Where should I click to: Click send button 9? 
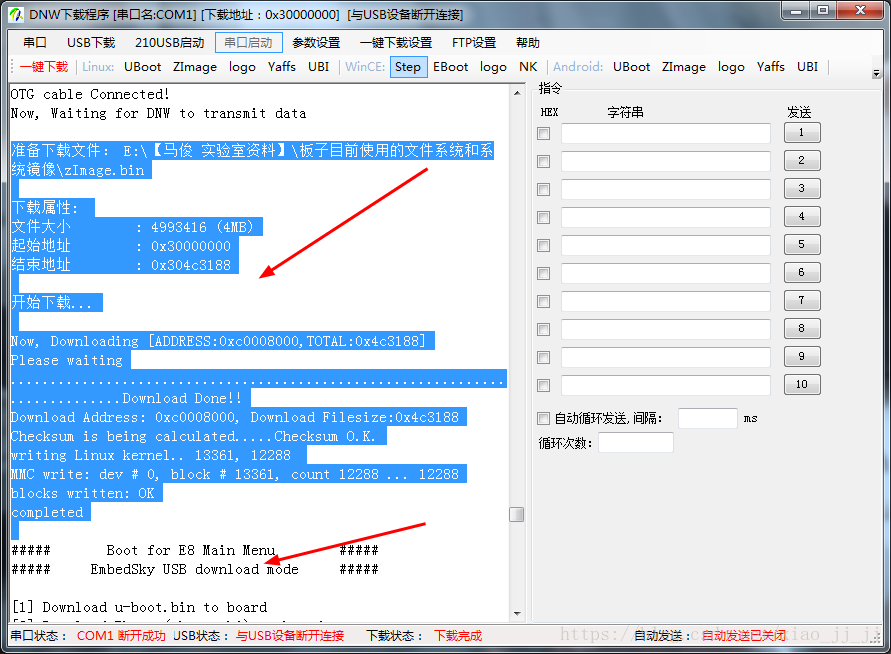[x=802, y=356]
